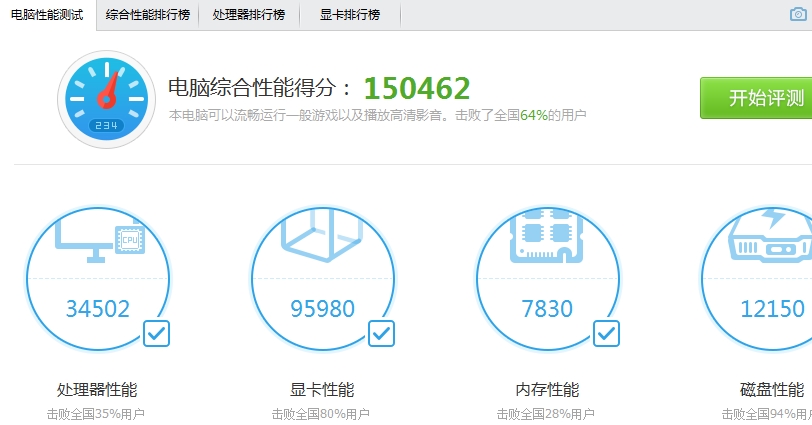
Task: Toggle the 内存性能 test checkbox
Action: coord(606,333)
